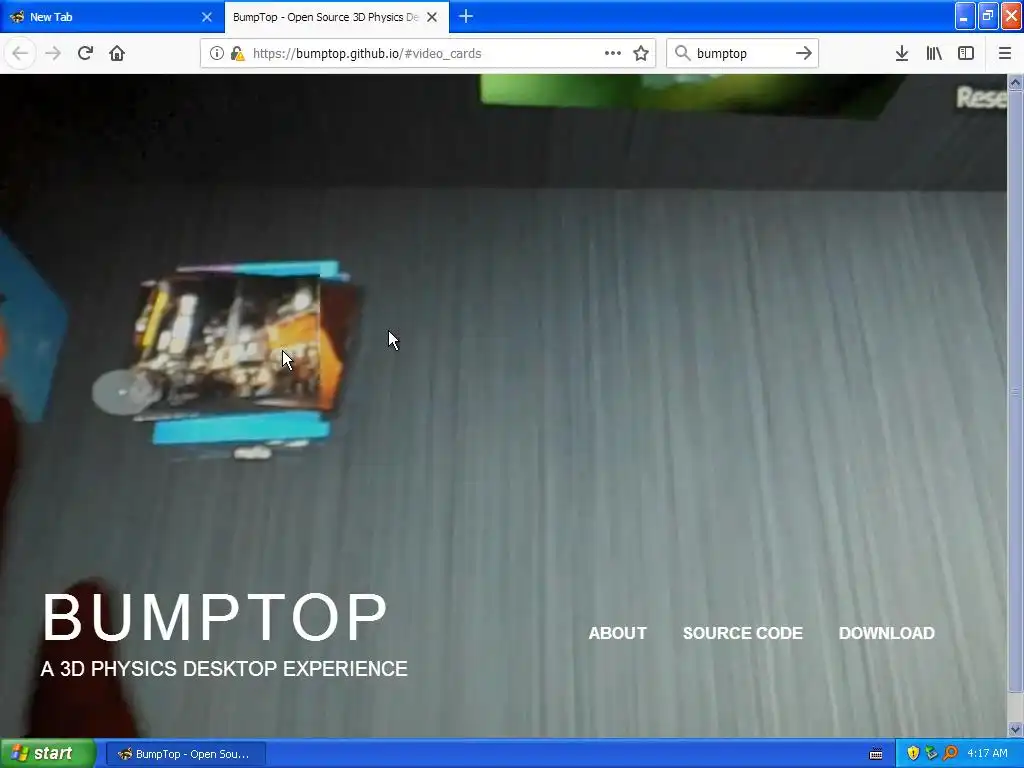Screen dimensions: 1024x768
Task: Close the BumpTop tab
Action: click(x=432, y=17)
